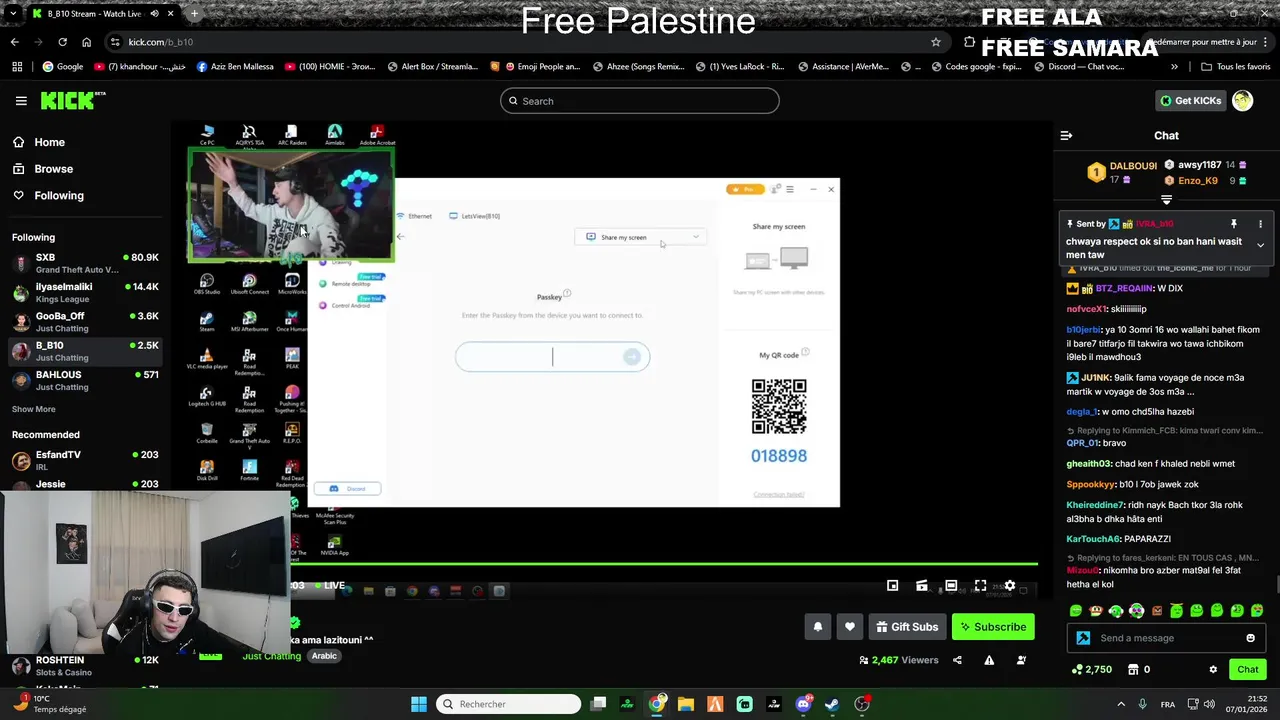Click the KICK logo

coord(72,100)
